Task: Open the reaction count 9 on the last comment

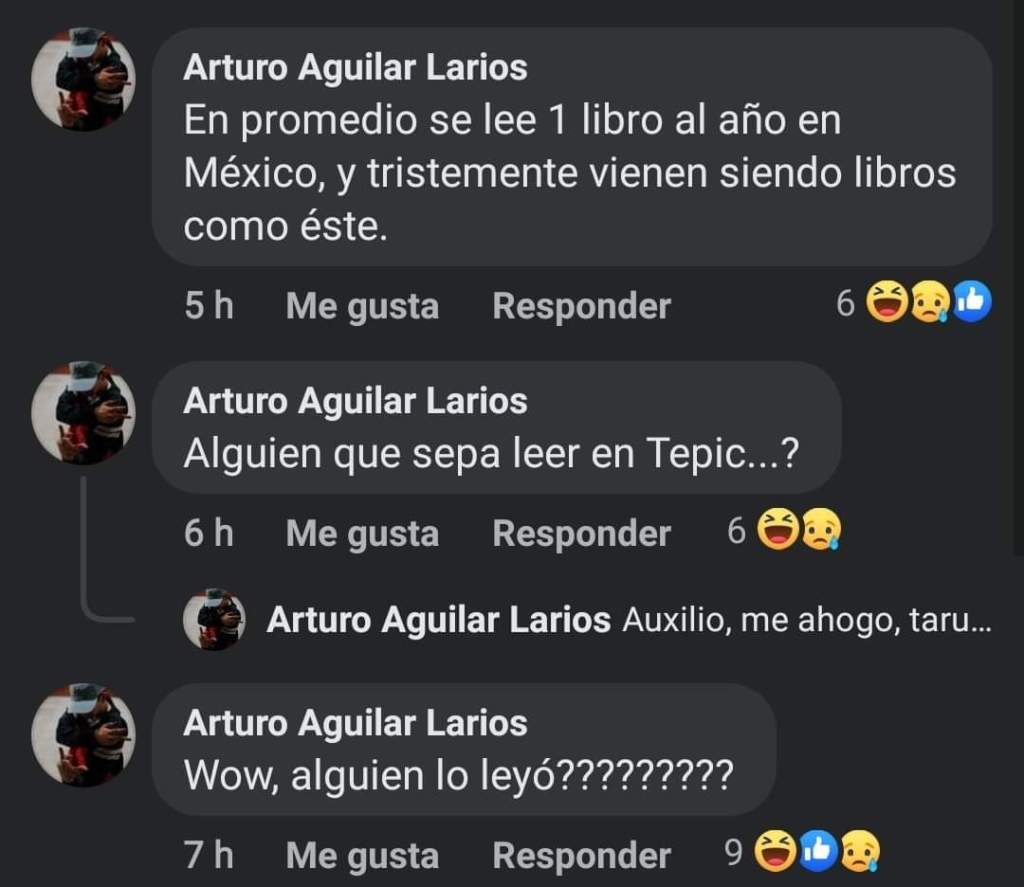Action: pos(733,852)
